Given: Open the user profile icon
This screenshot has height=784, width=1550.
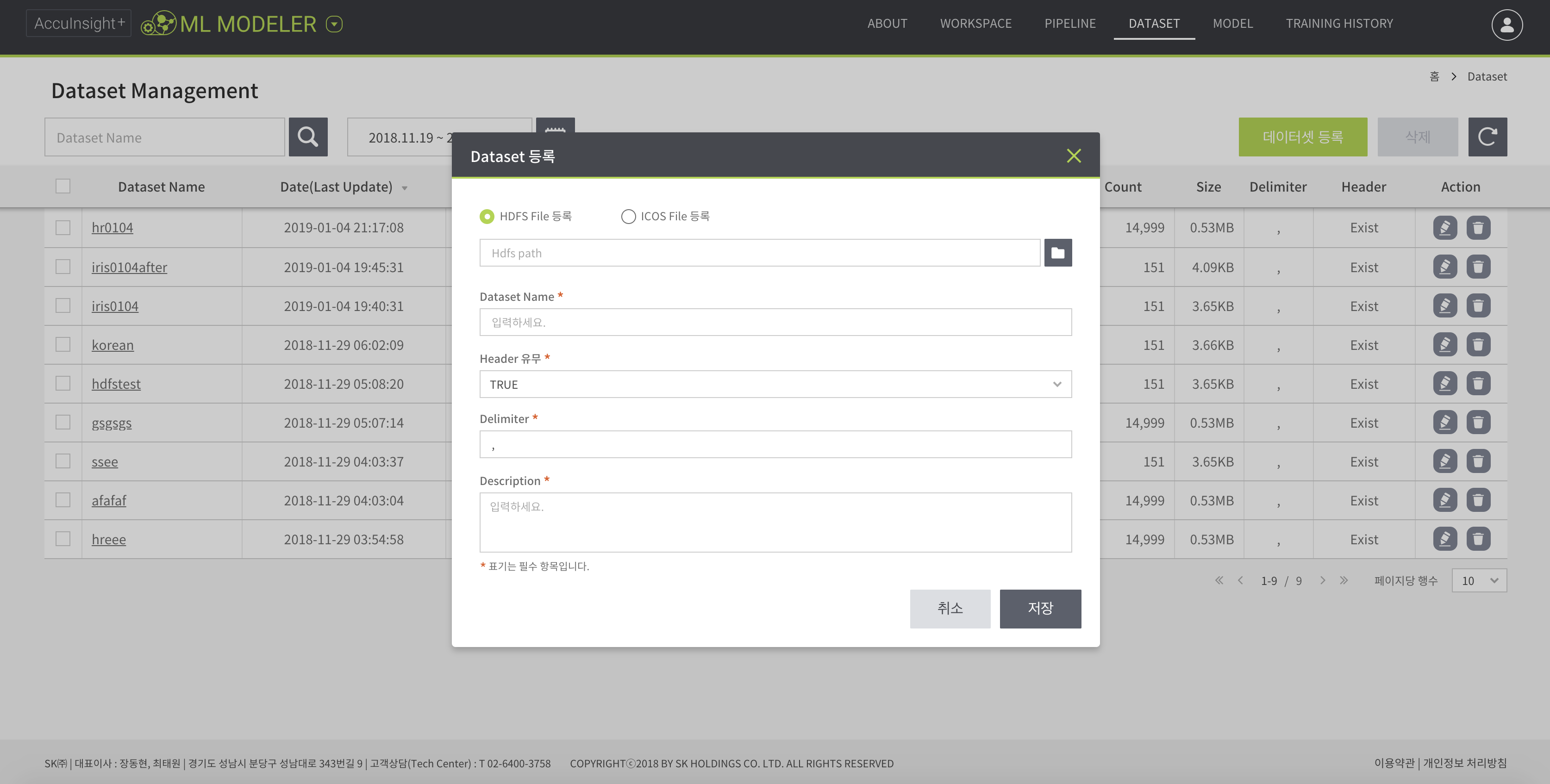Looking at the screenshot, I should pyautogui.click(x=1506, y=25).
